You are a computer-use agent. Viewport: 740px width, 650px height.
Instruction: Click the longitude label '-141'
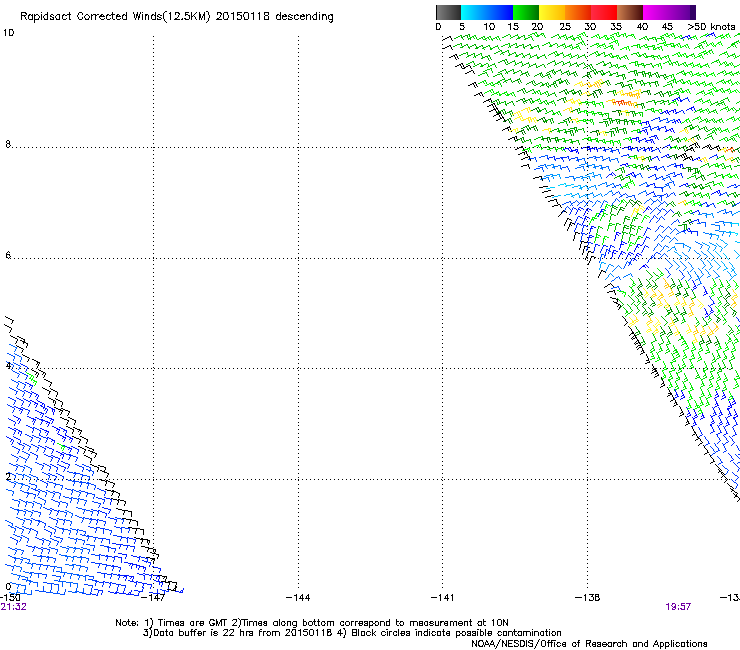click(x=443, y=598)
